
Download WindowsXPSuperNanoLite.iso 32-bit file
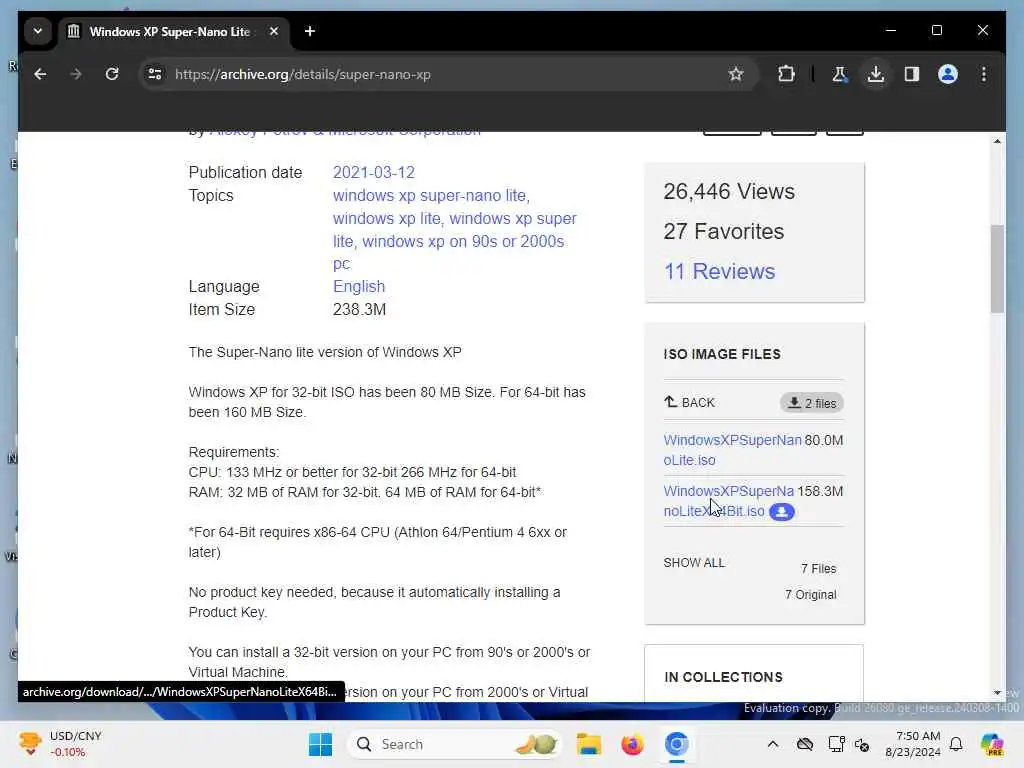pyautogui.click(x=732, y=450)
